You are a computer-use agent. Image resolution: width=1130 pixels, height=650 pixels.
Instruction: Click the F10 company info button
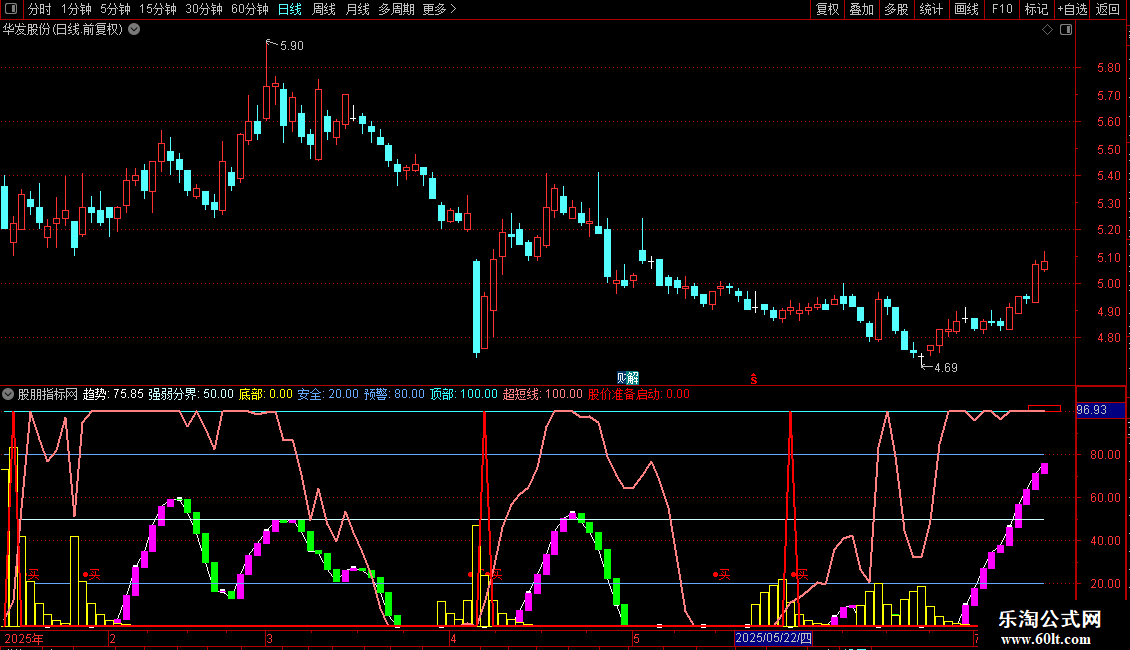coord(1001,9)
